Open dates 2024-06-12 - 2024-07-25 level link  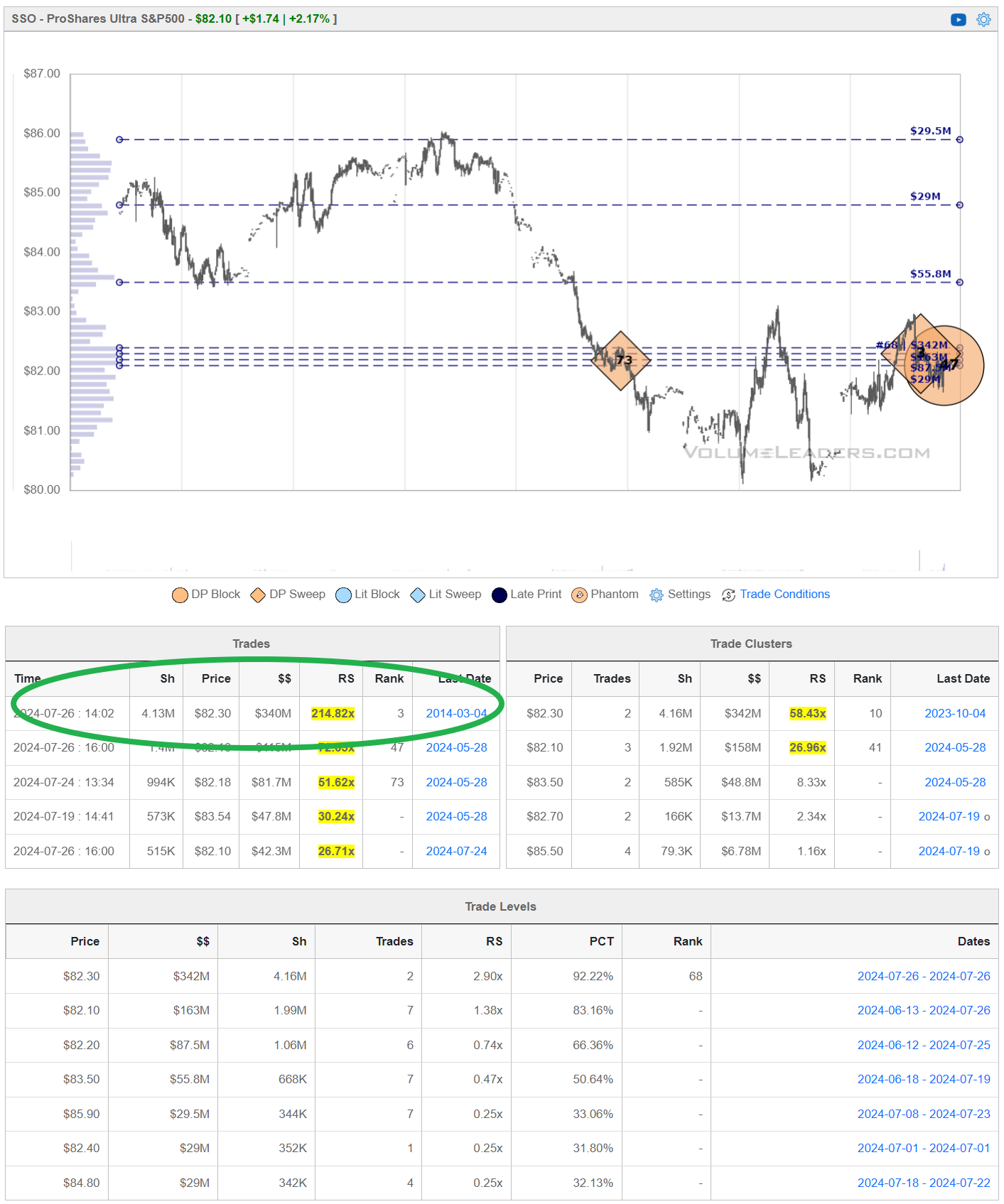coord(924,1045)
